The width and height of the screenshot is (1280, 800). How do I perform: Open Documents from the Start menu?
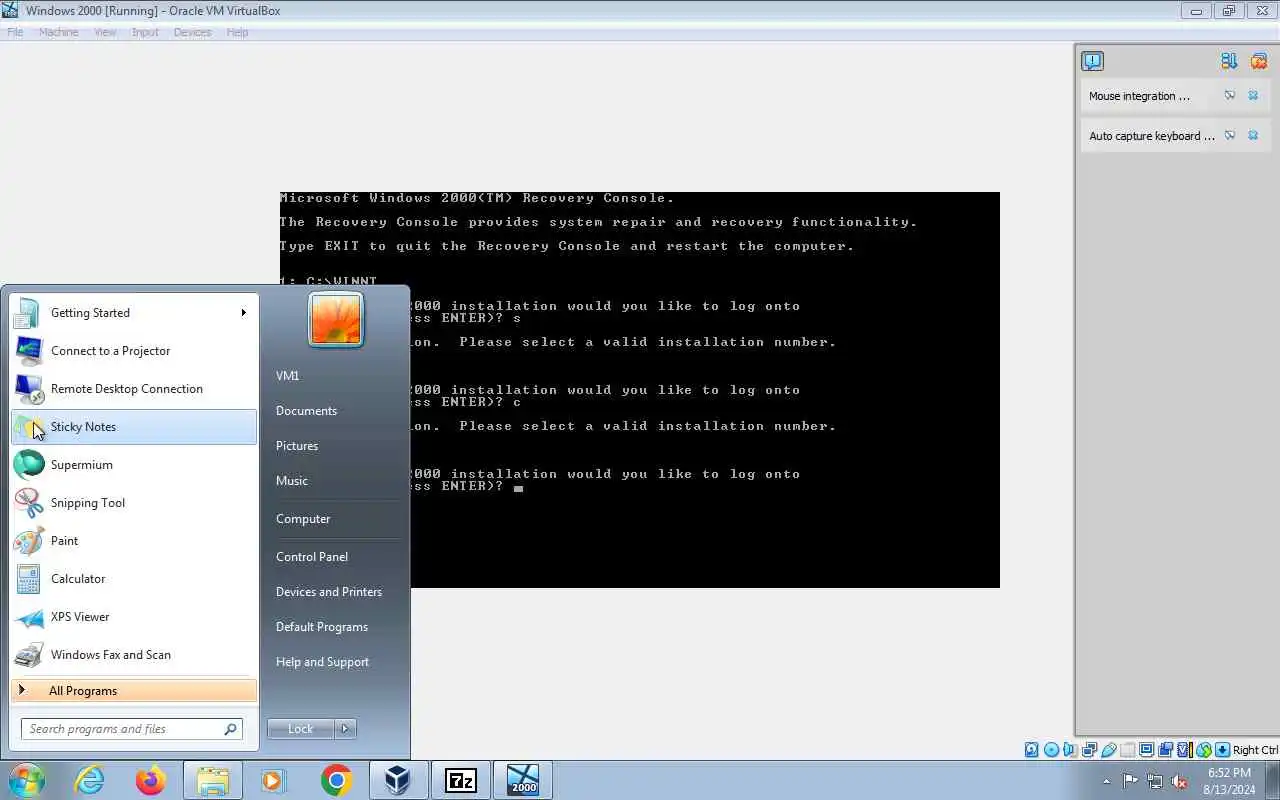306,411
